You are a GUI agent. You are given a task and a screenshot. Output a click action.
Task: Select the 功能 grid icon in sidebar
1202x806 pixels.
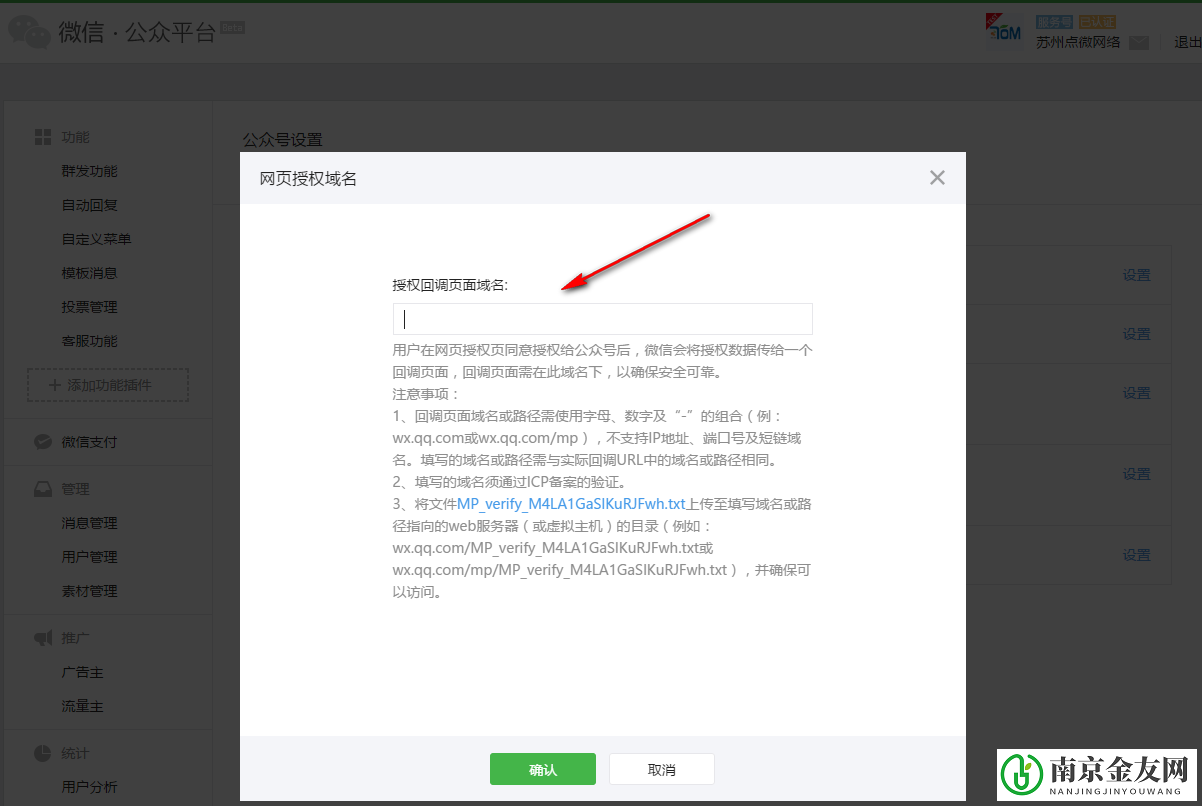click(x=42, y=136)
